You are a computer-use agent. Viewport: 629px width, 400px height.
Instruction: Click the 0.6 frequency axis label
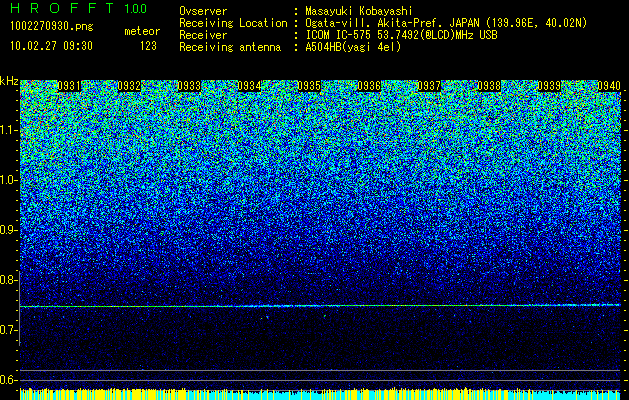[8, 380]
